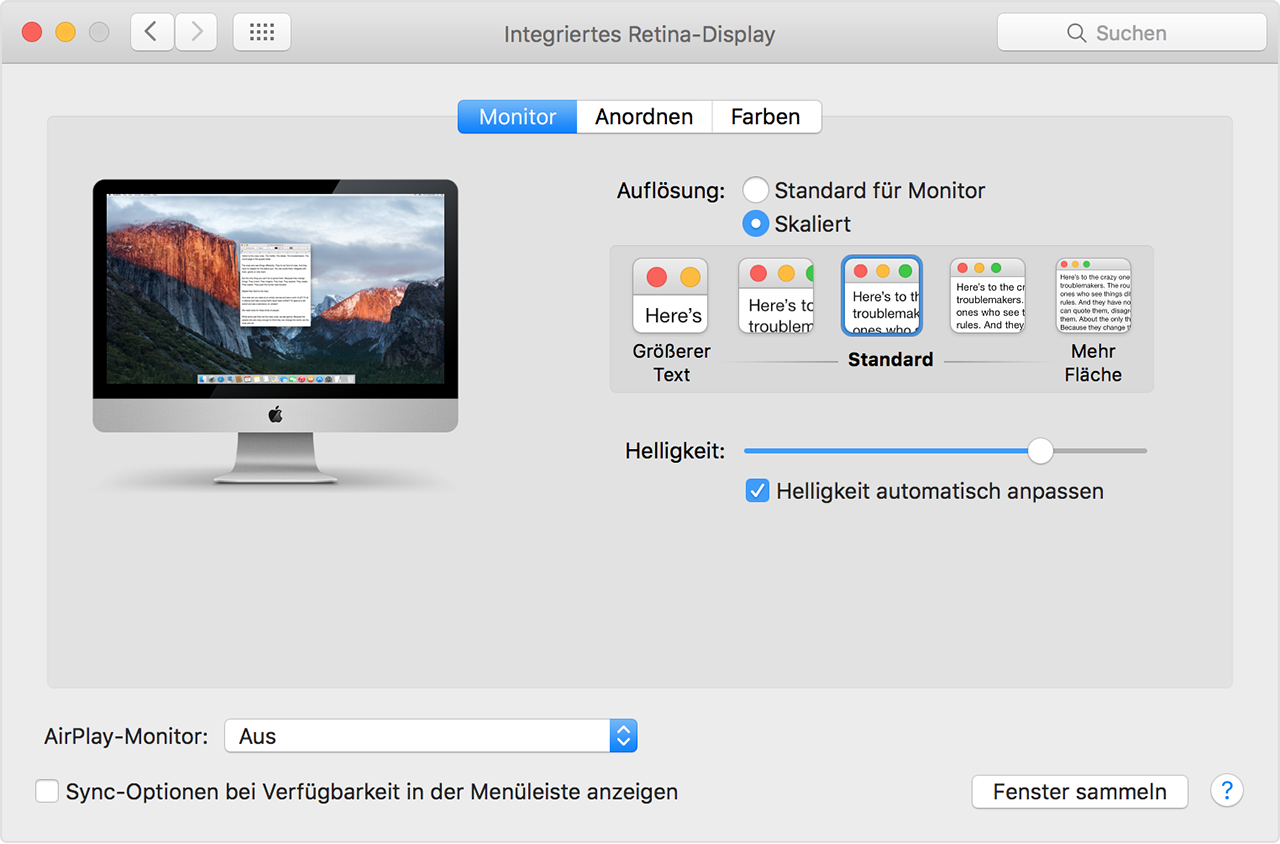Viewport: 1280px width, 844px height.
Task: Go back with the left arrow button
Action: pos(152,32)
